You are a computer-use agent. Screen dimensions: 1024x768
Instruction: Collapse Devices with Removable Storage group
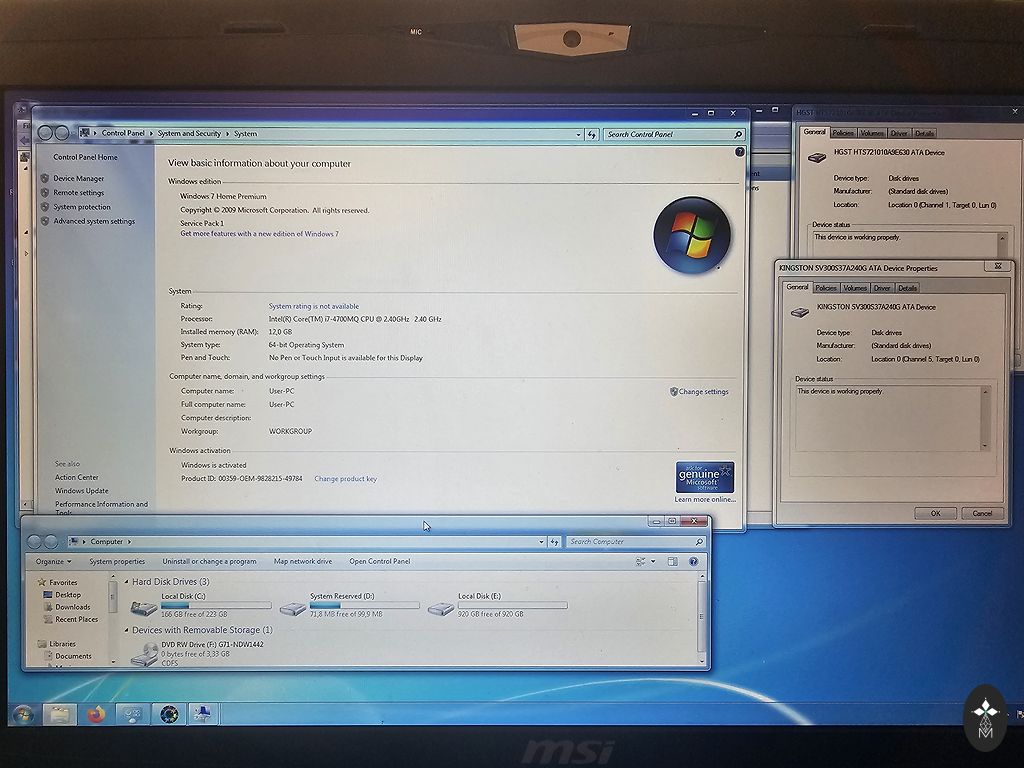(x=127, y=631)
